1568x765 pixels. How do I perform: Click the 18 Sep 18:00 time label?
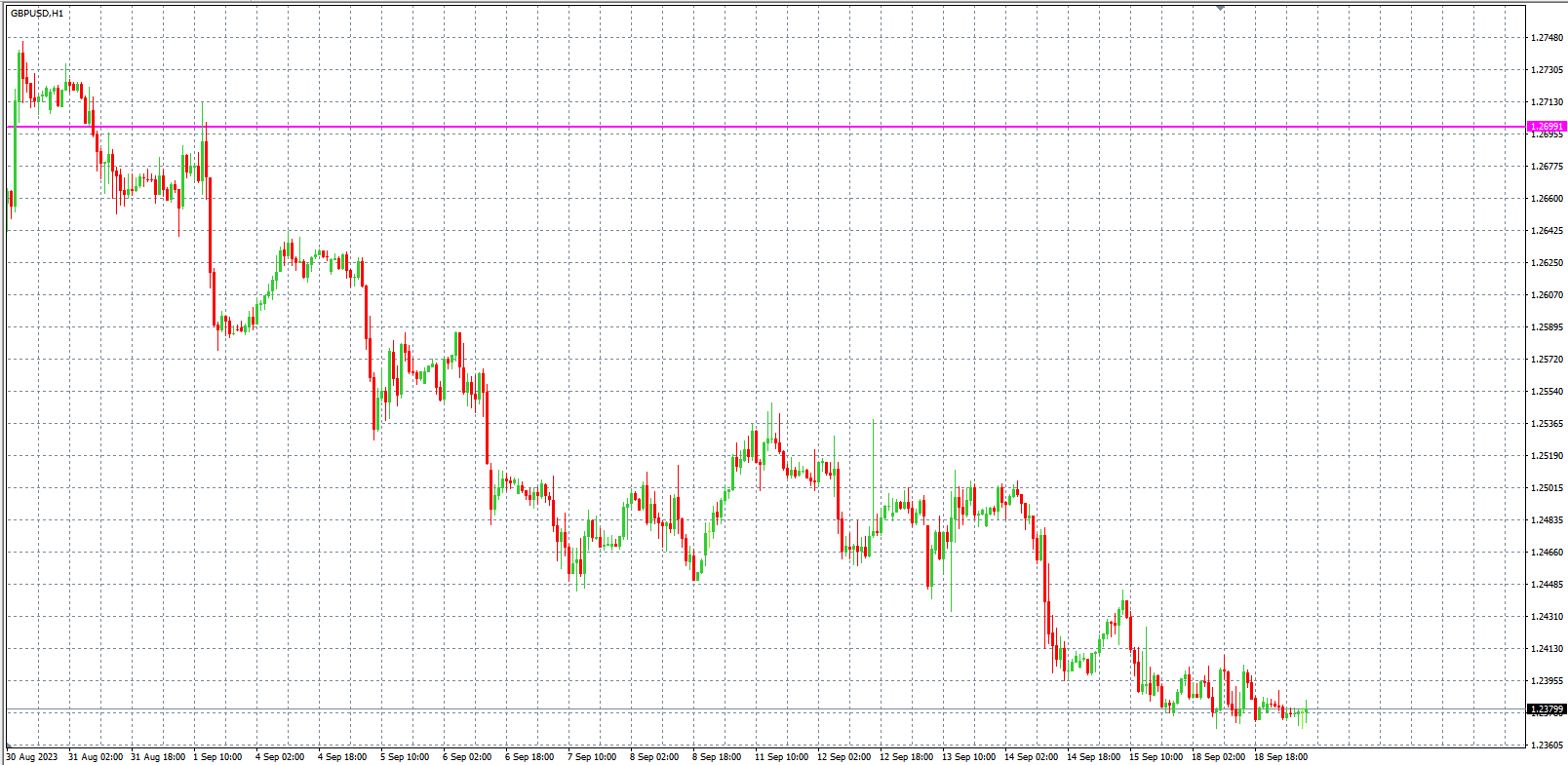click(1280, 757)
